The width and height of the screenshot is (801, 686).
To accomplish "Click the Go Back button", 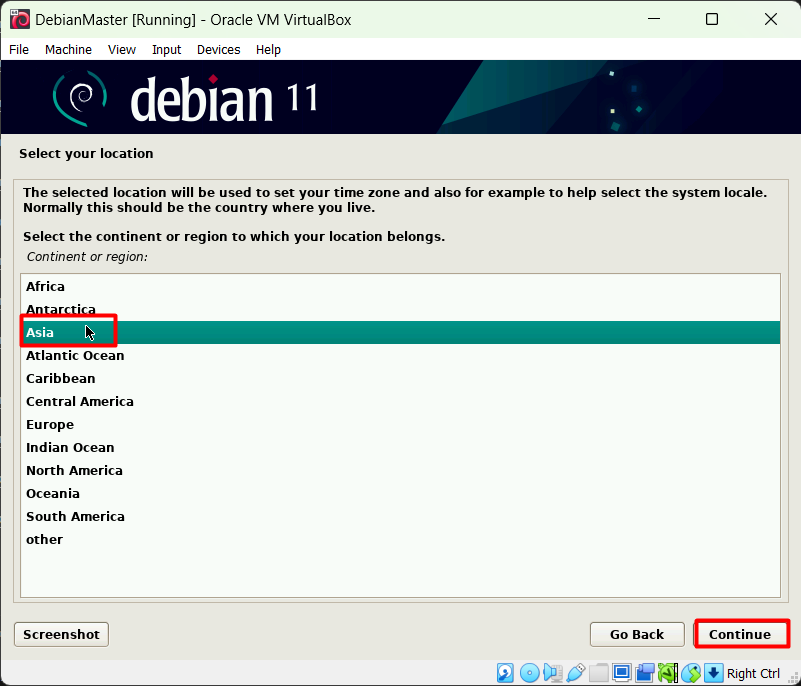I will click(637, 634).
